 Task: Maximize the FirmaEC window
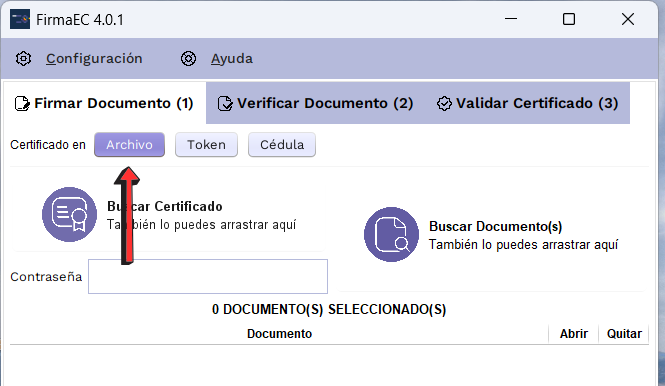click(x=569, y=19)
